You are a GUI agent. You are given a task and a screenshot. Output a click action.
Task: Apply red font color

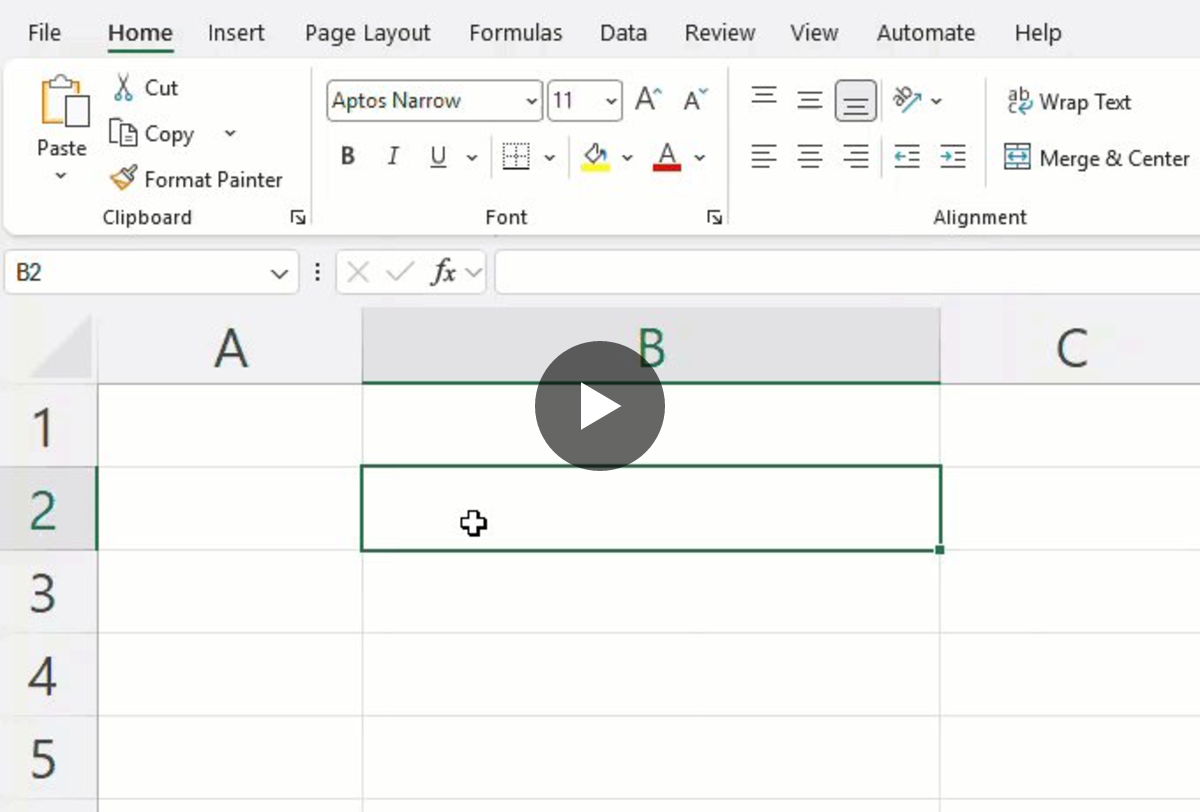(667, 156)
